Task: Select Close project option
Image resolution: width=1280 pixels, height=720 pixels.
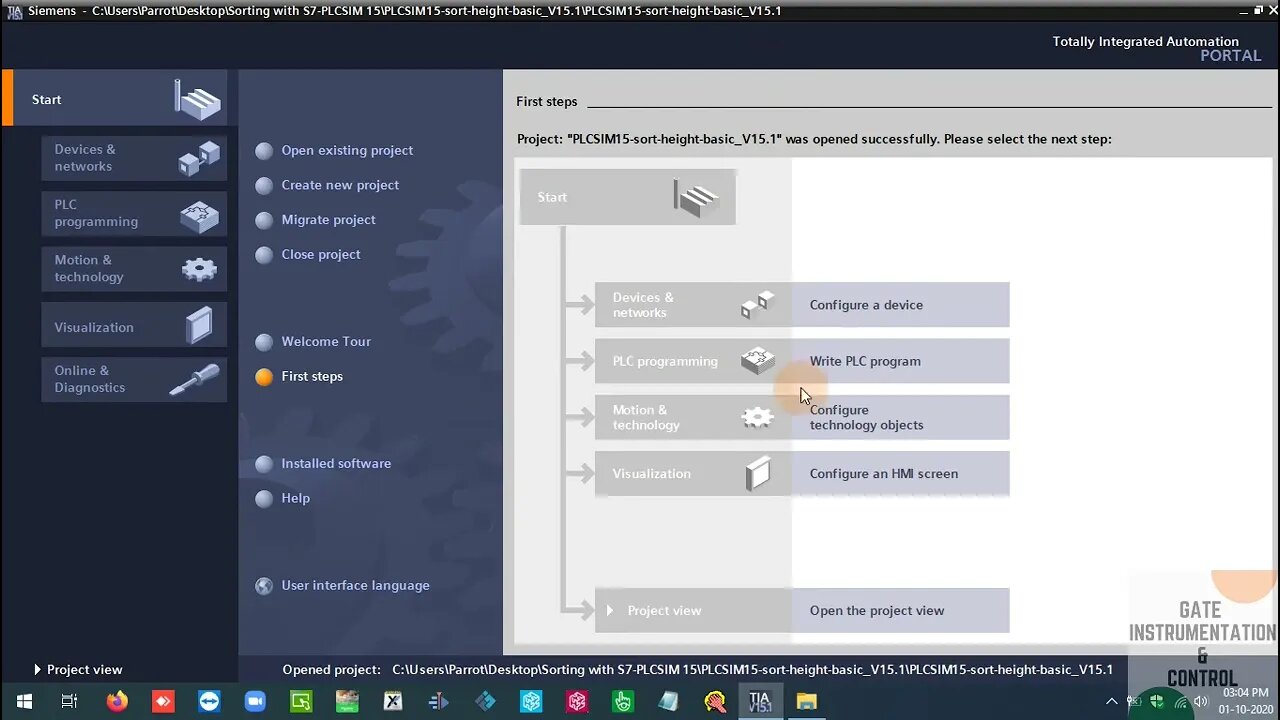Action: (320, 254)
